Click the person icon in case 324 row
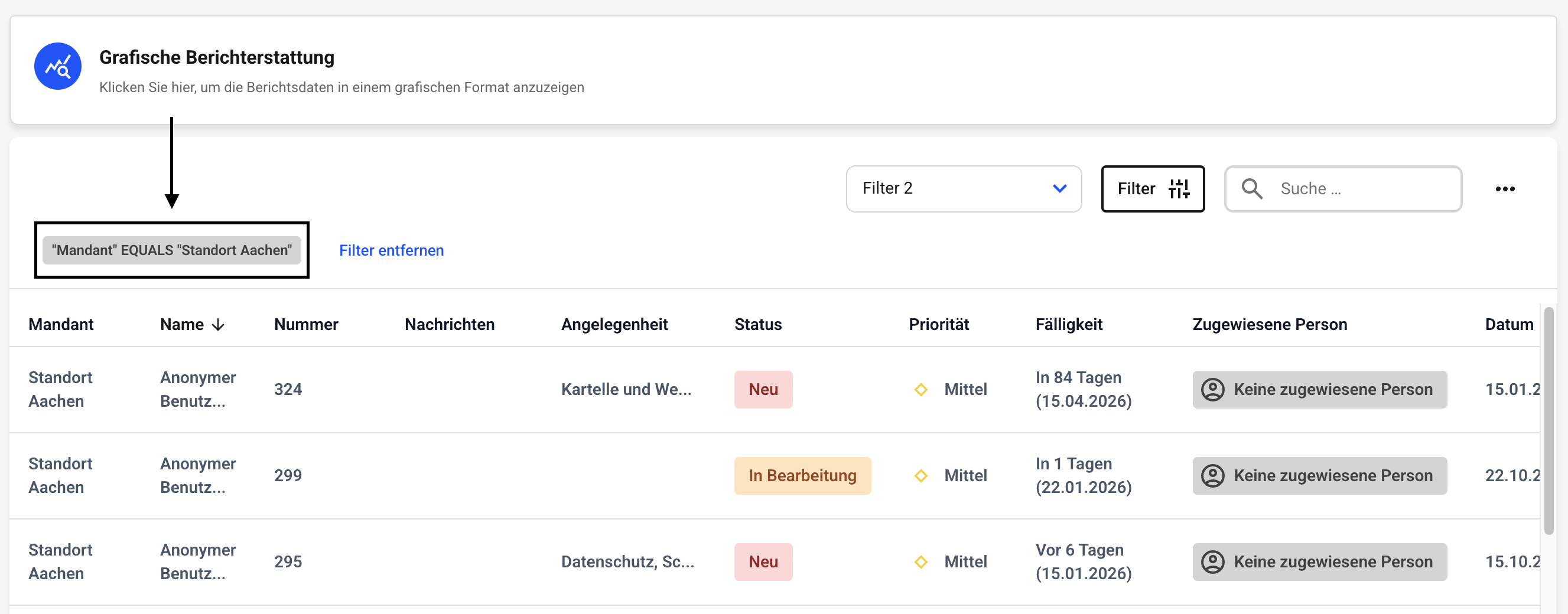This screenshot has height=614, width=1568. click(x=1212, y=390)
